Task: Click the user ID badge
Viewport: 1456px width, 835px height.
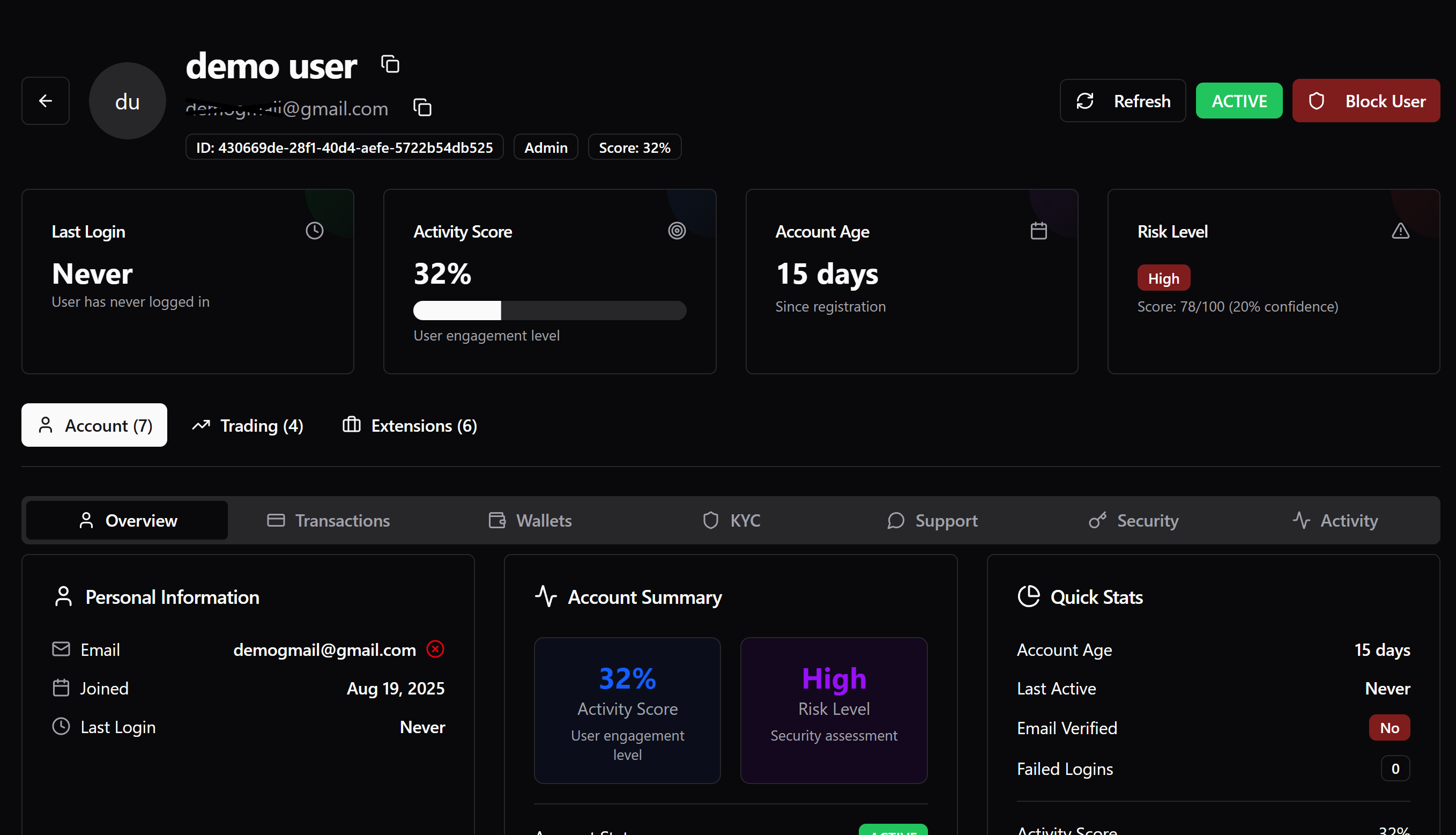Action: pyautogui.click(x=344, y=147)
